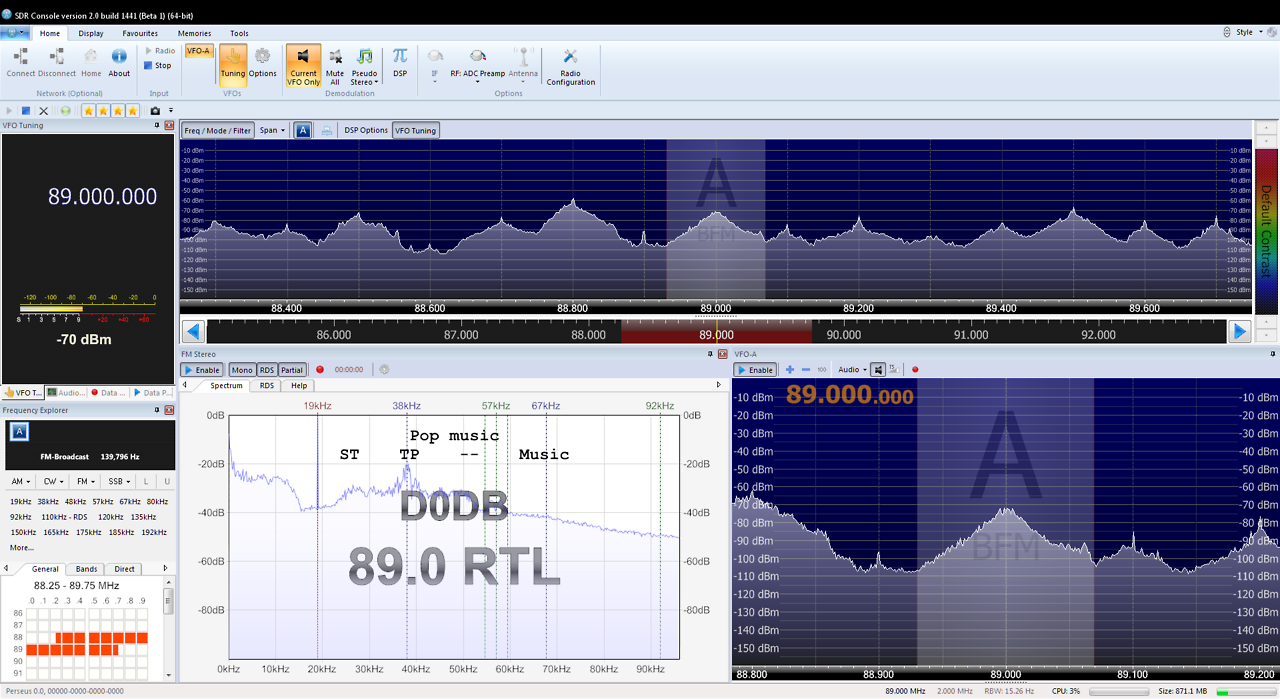This screenshot has height=699, width=1280.
Task: Expand the Audio dropdown in VFO-A panel
Action: pos(851,370)
